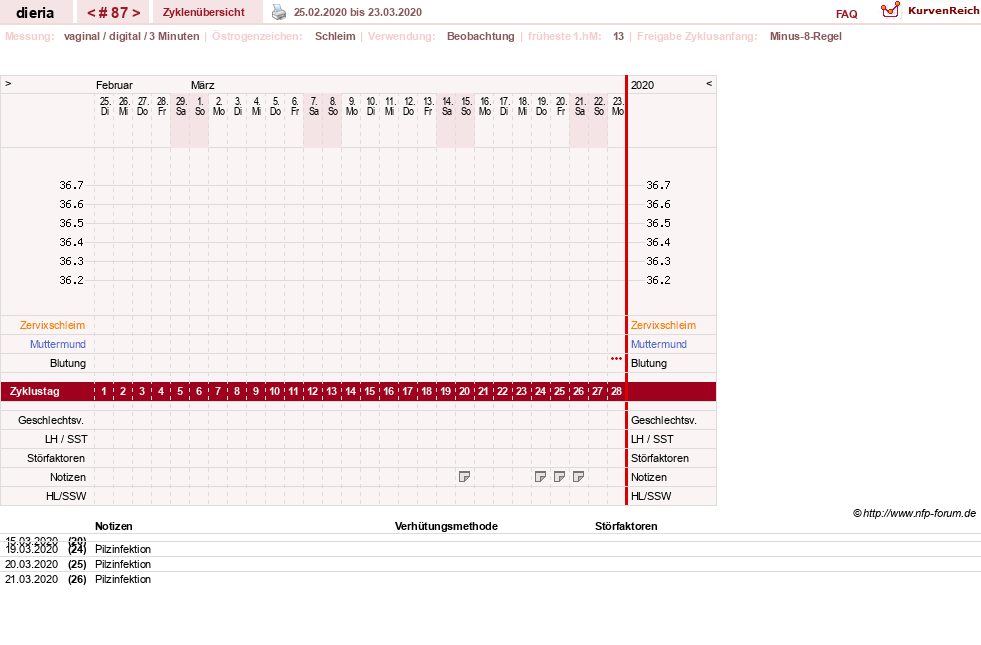Image resolution: width=981 pixels, height=645 pixels.
Task: Click the Februar month label
Action: [114, 85]
